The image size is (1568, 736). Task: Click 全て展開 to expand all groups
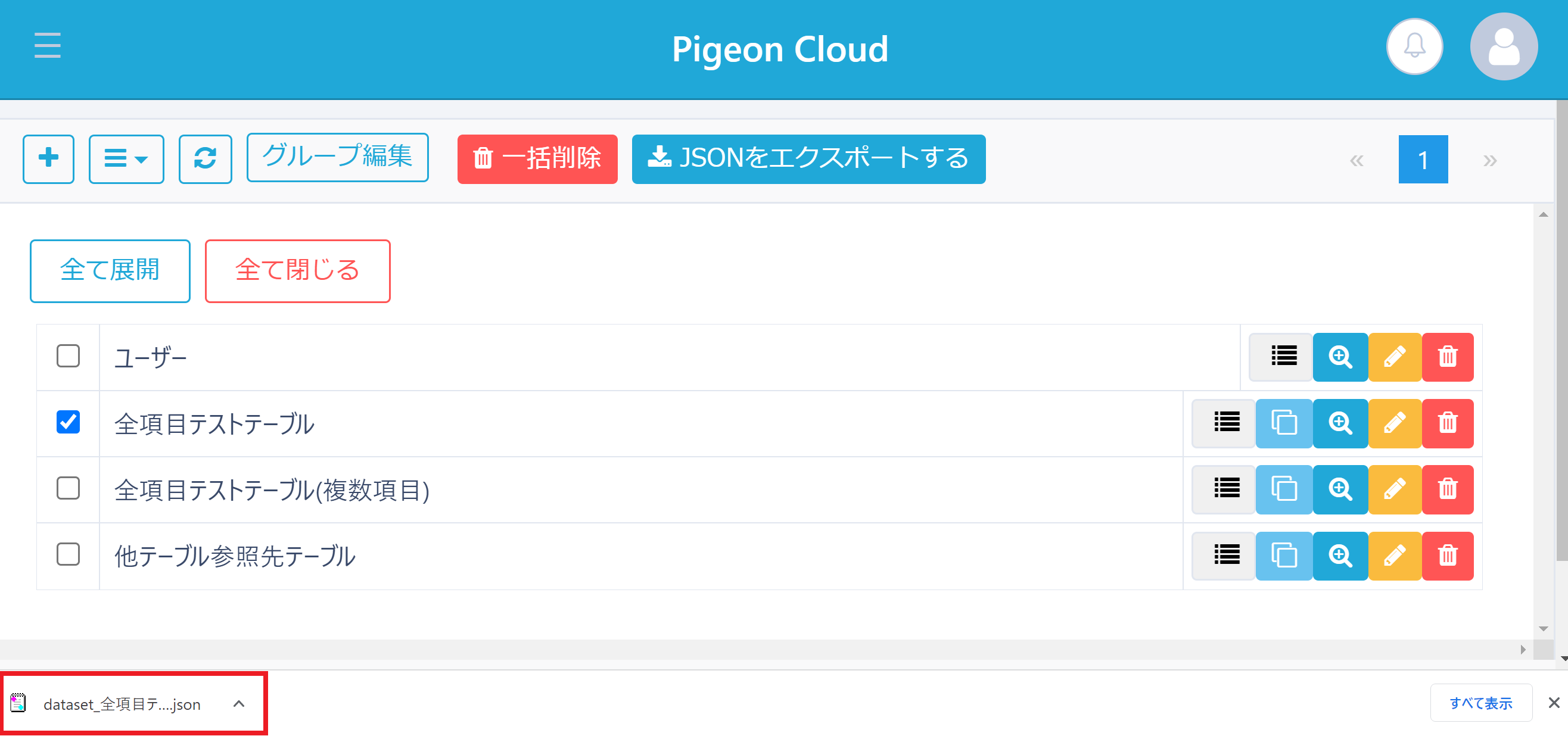pos(110,271)
